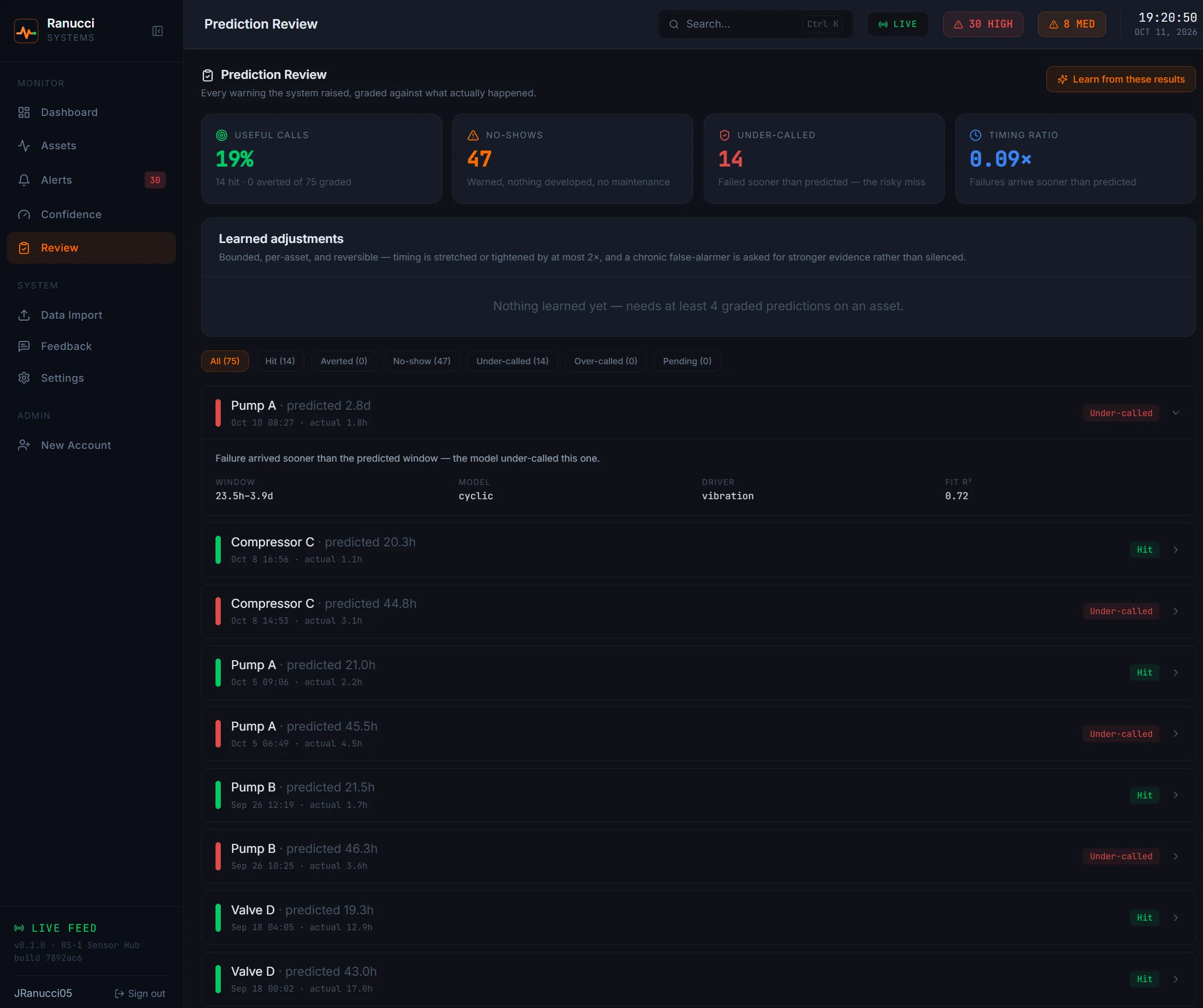The height and width of the screenshot is (1008, 1203).
Task: Expand Pump B predicted 21.5h row
Action: (698, 795)
